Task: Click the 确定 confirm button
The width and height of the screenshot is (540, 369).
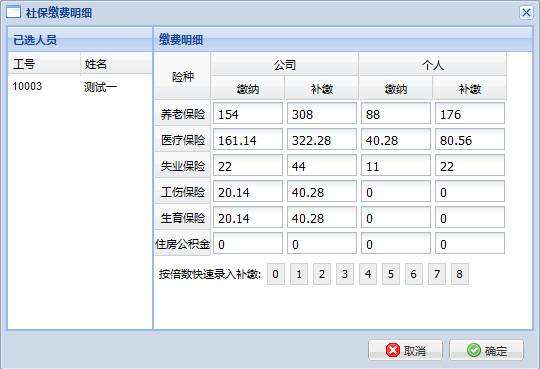Action: pyautogui.click(x=486, y=350)
